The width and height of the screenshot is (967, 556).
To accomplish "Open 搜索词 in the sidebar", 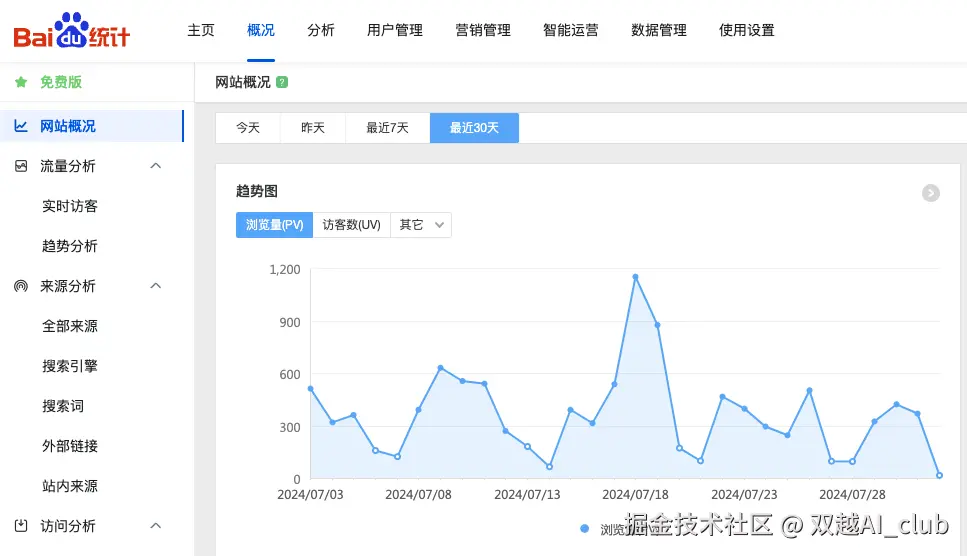I will pyautogui.click(x=63, y=406).
